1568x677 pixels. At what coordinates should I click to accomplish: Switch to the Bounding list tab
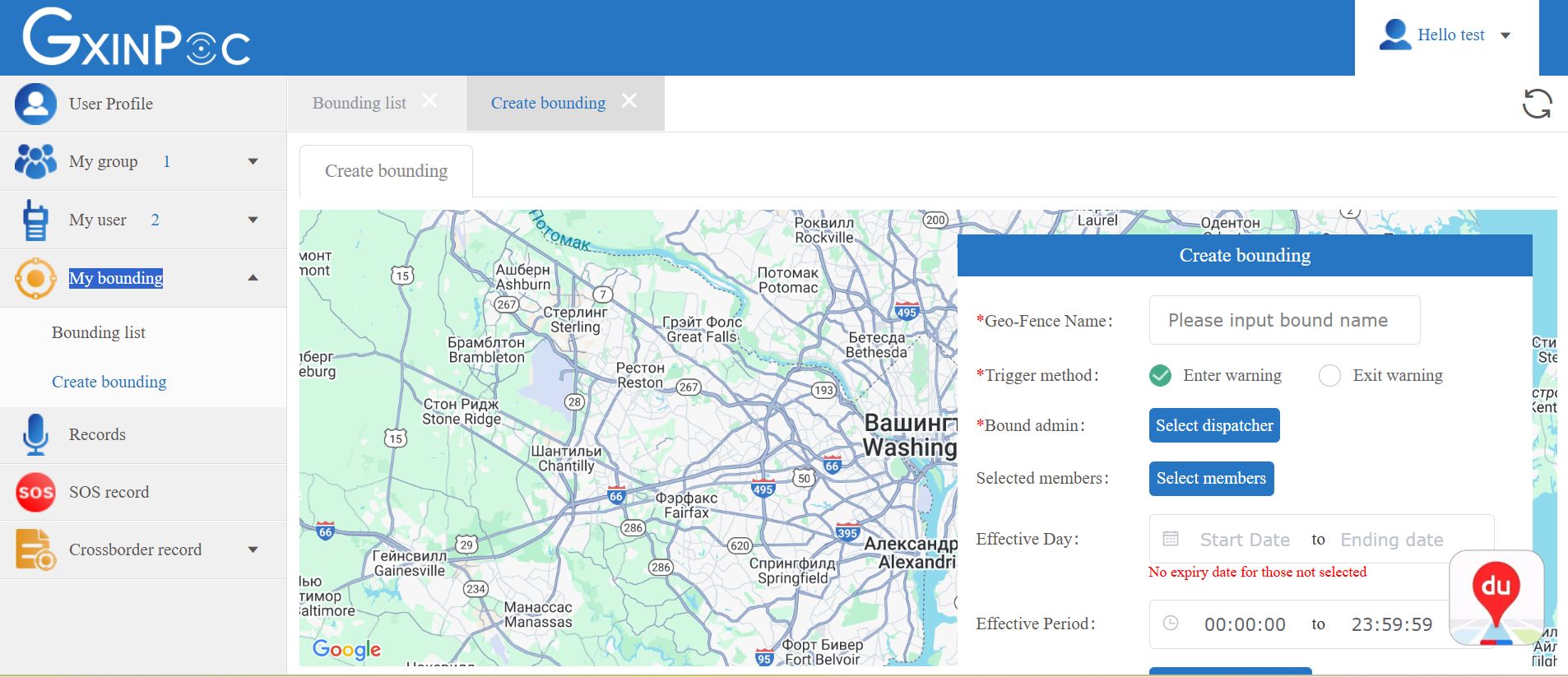tap(360, 103)
